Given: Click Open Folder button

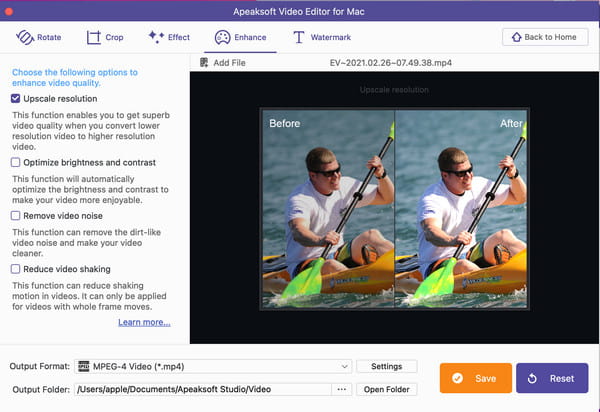Looking at the screenshot, I should pyautogui.click(x=386, y=389).
